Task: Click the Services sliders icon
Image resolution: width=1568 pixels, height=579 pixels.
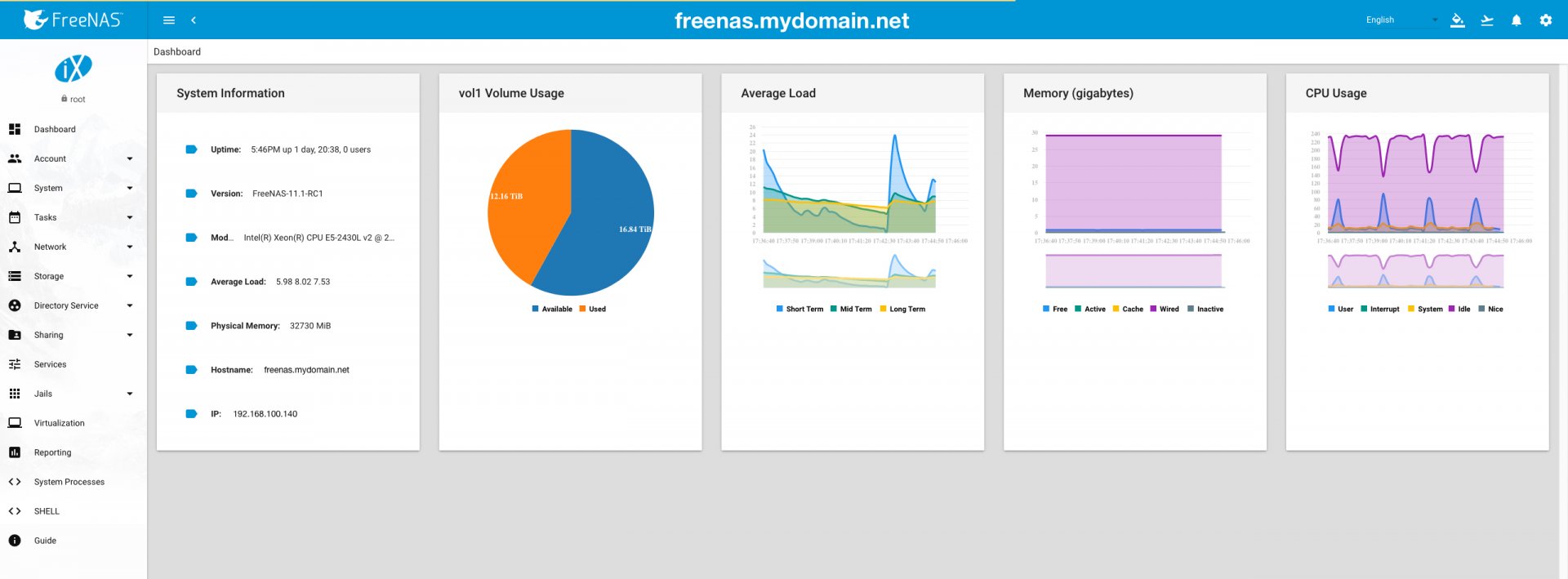Action: pos(15,364)
